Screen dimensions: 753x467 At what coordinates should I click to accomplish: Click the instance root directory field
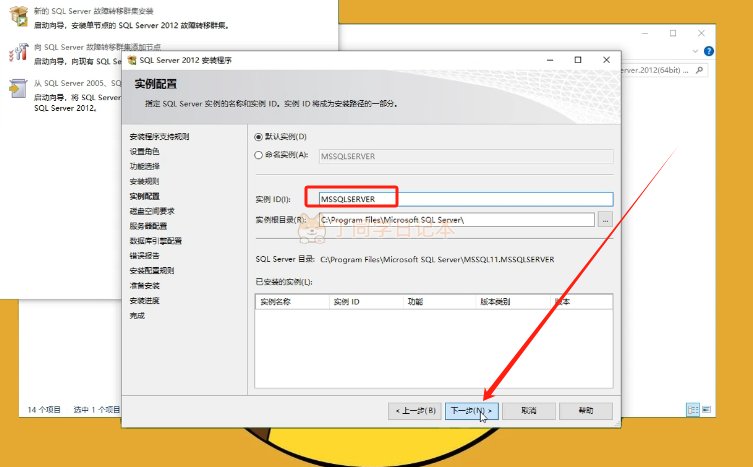[457, 220]
